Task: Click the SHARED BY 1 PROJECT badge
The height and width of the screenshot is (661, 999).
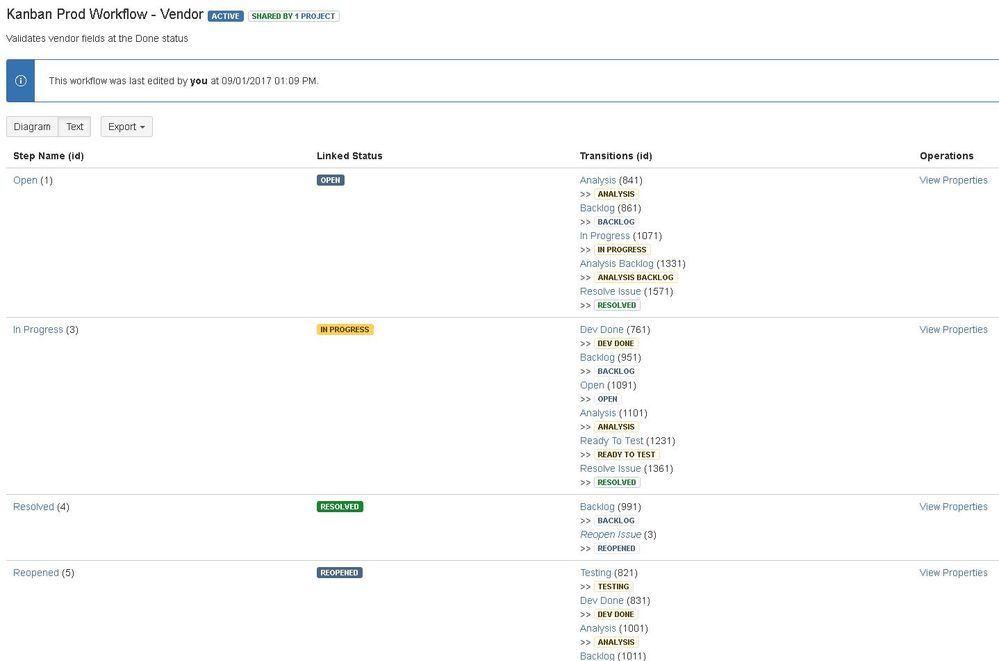Action: [x=294, y=16]
